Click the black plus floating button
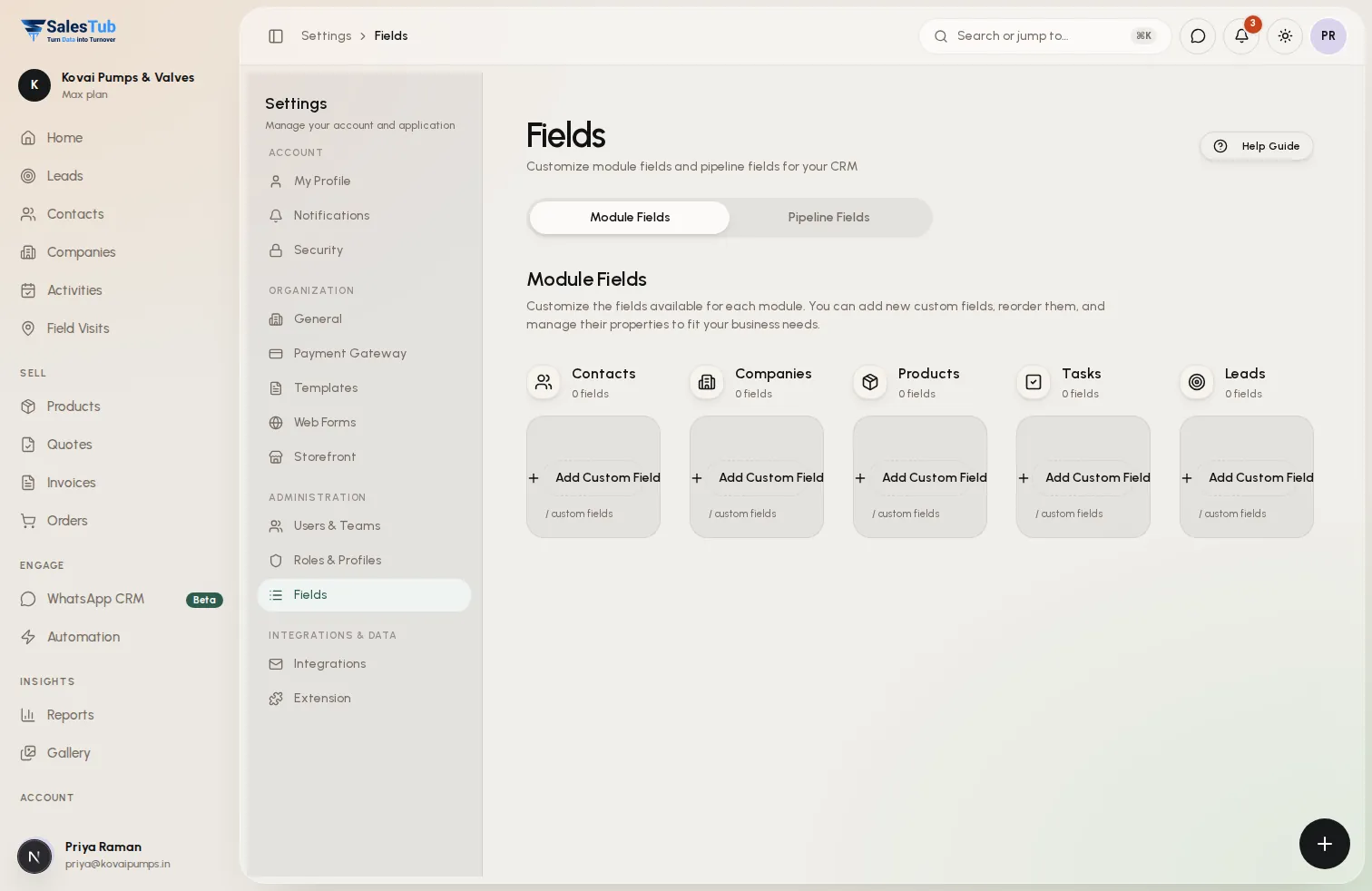Screen dimensions: 1372x891 click(x=1325, y=844)
